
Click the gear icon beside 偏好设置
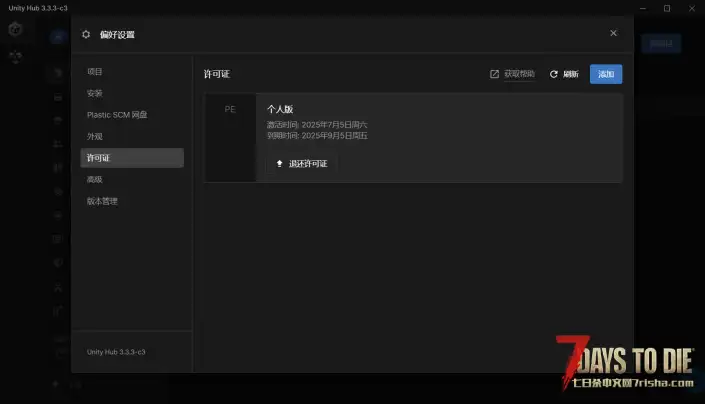86,35
